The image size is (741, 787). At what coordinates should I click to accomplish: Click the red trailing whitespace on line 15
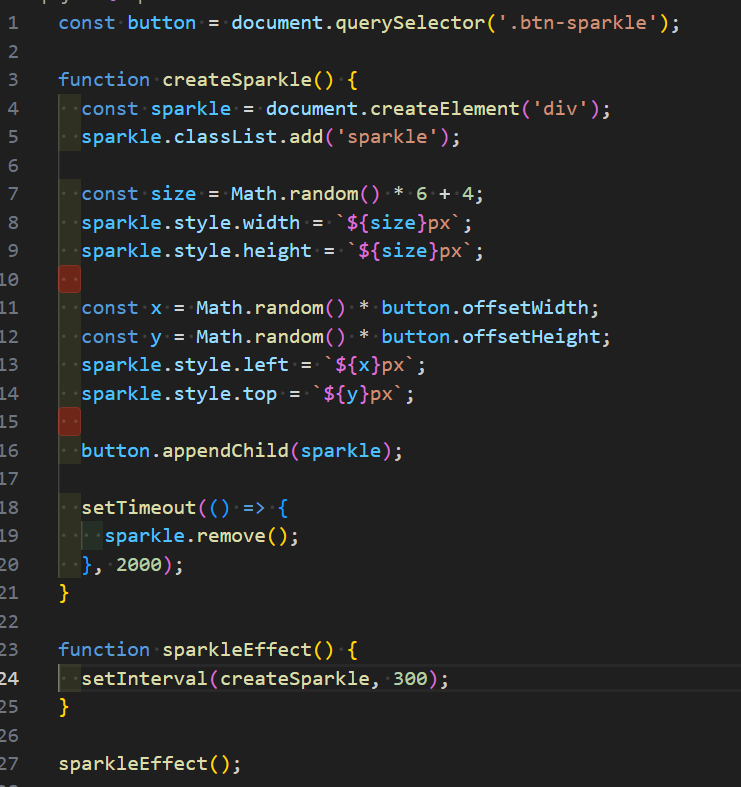70,422
